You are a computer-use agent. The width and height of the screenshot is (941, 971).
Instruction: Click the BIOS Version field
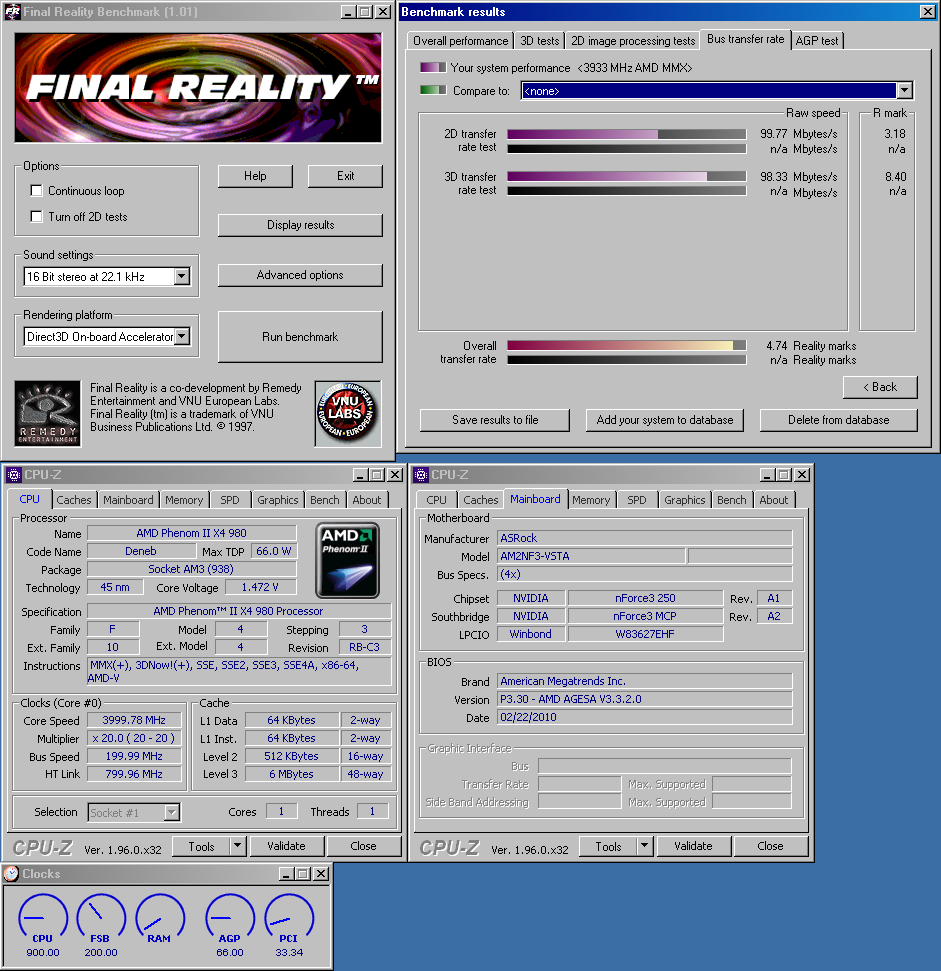tap(644, 699)
